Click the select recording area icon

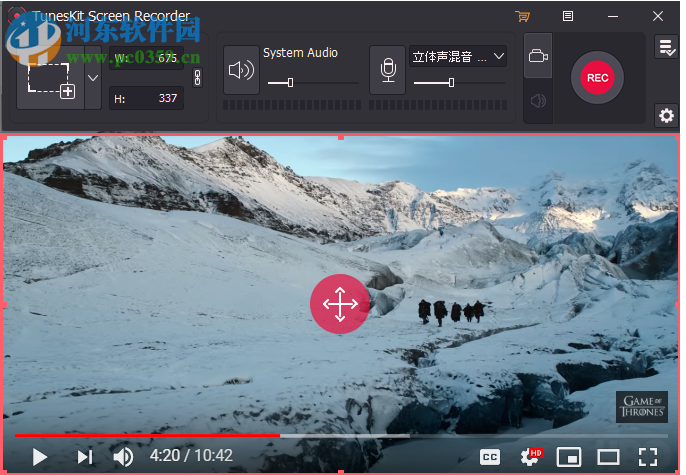[x=51, y=78]
